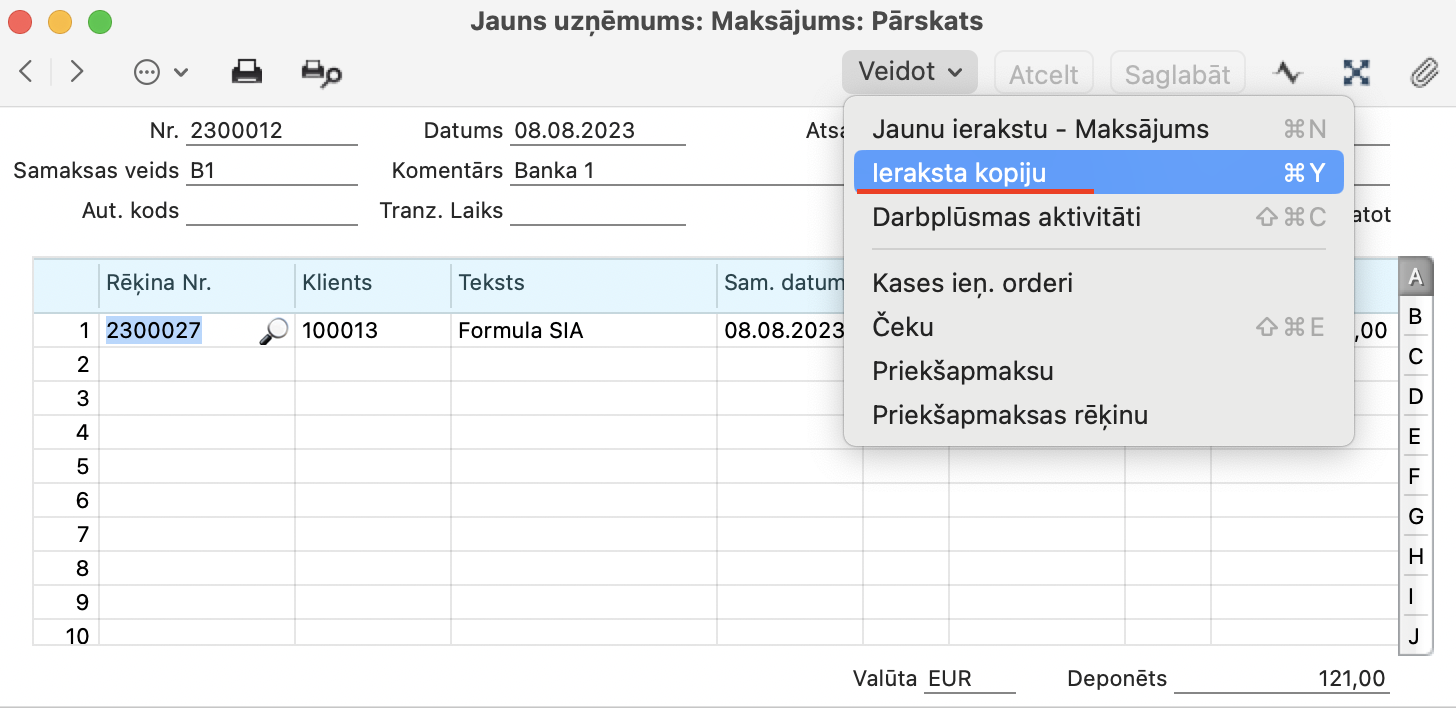This screenshot has height=708, width=1456.
Task: Click the Komentārs field with Banka 1
Action: pos(660,171)
